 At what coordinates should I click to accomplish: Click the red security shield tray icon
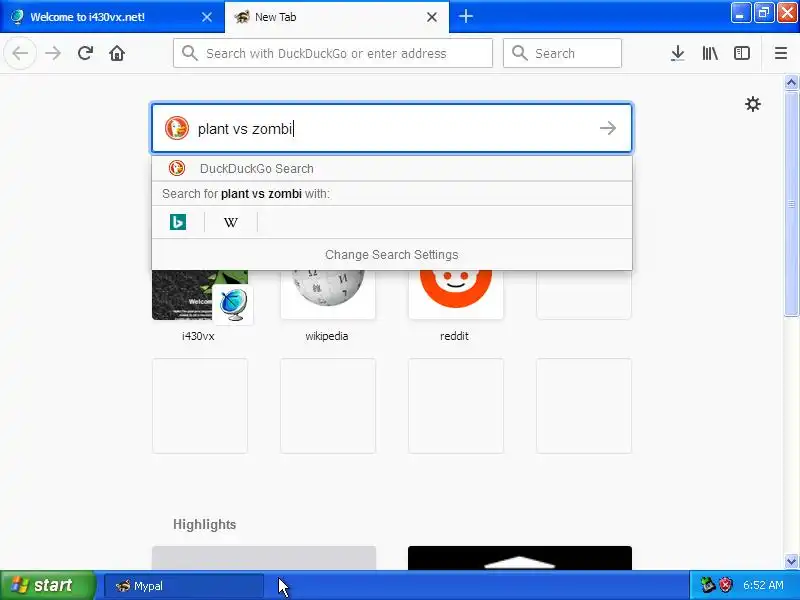[725, 585]
